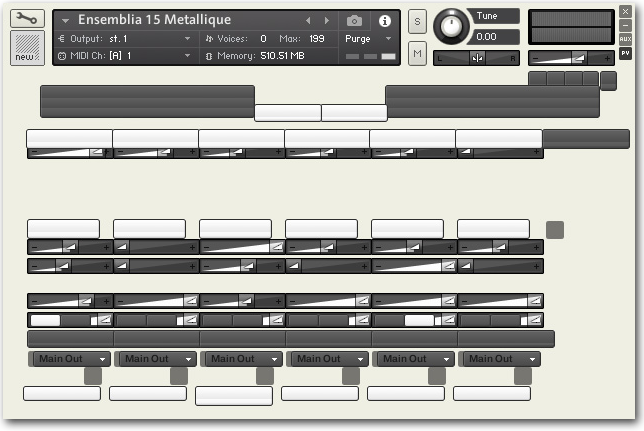Open the first Main Out dropdown

tap(71, 359)
